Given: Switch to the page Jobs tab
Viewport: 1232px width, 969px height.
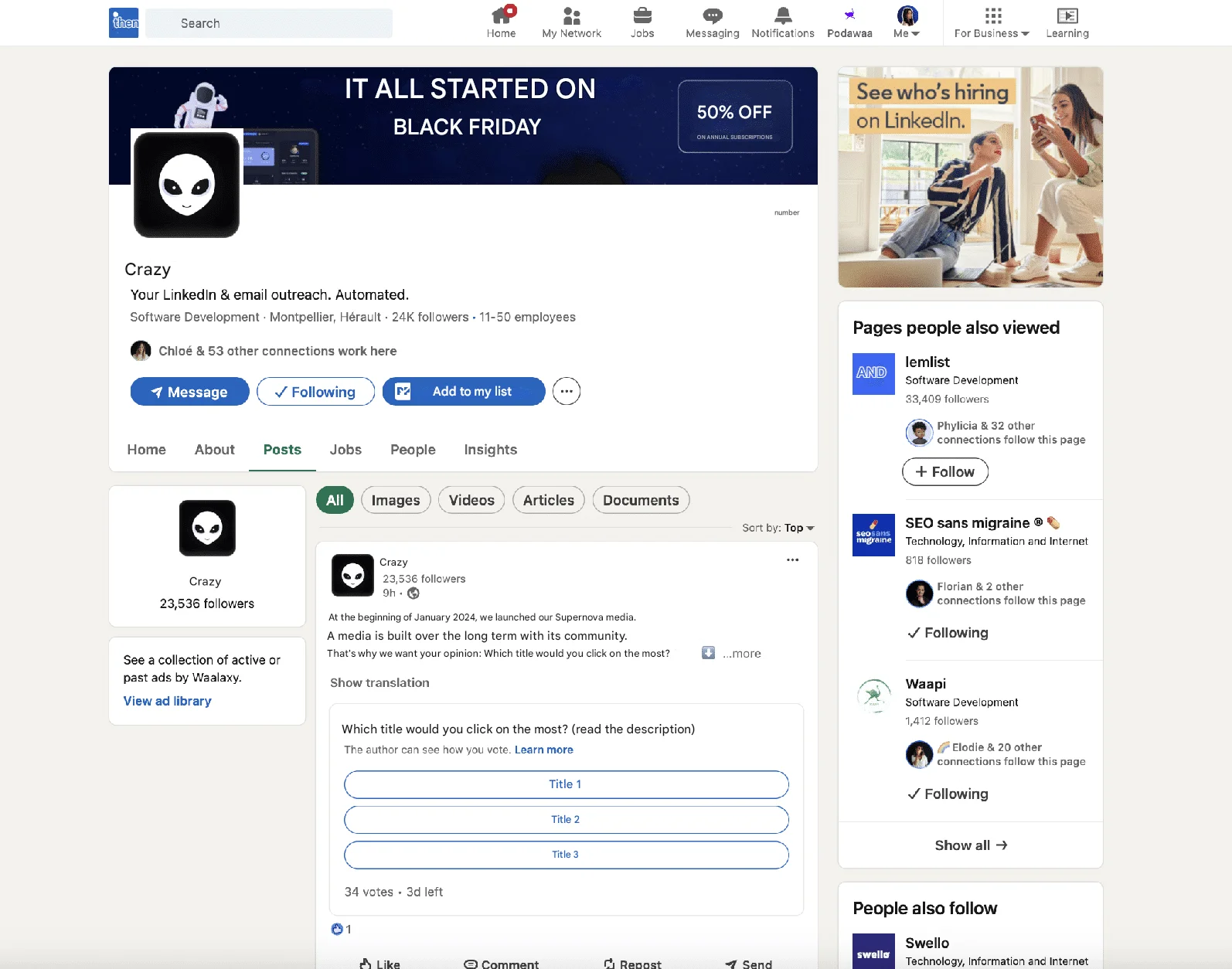Looking at the screenshot, I should point(345,450).
